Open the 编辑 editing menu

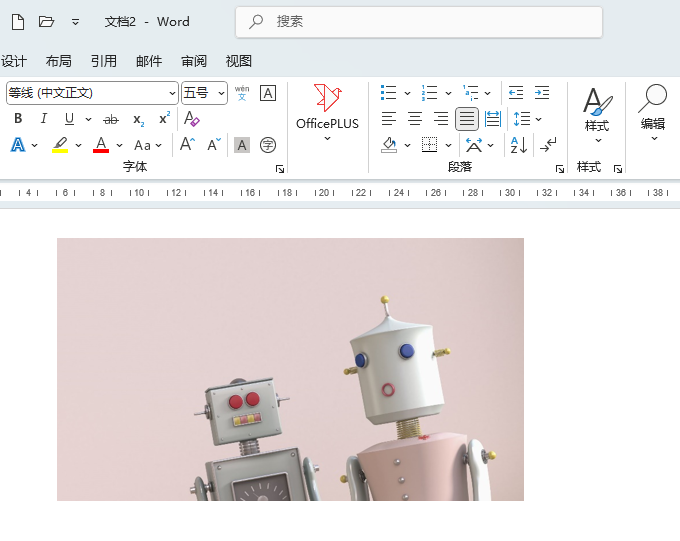pos(653,113)
